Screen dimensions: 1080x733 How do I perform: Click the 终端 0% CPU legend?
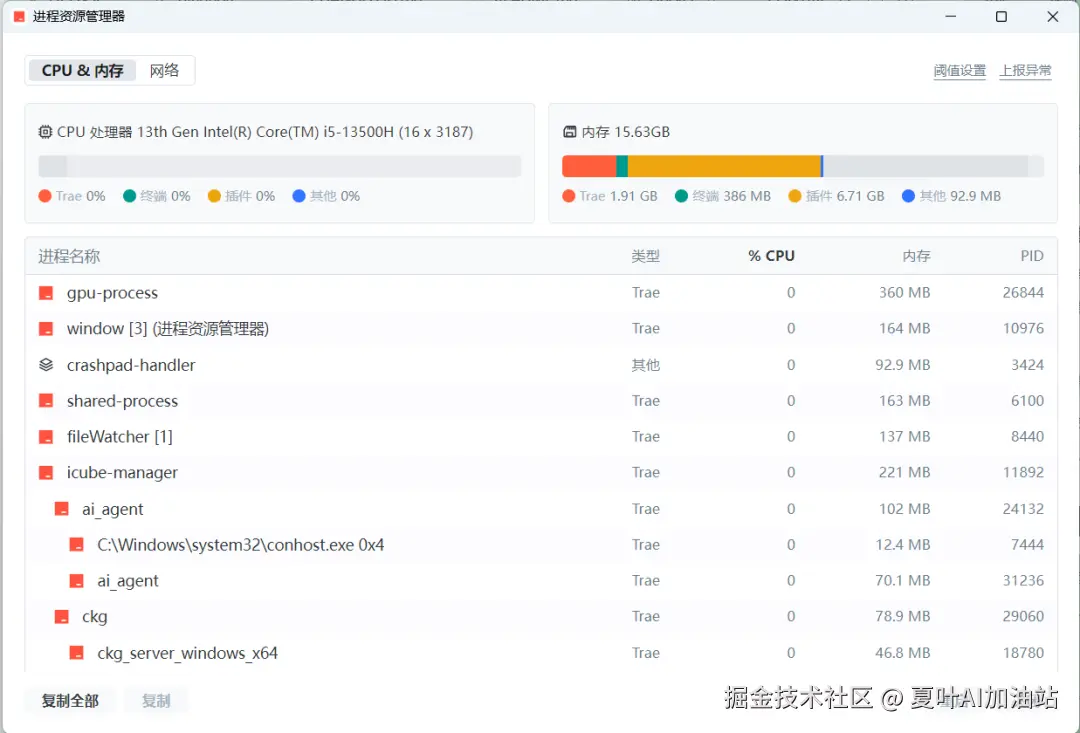tap(156, 196)
